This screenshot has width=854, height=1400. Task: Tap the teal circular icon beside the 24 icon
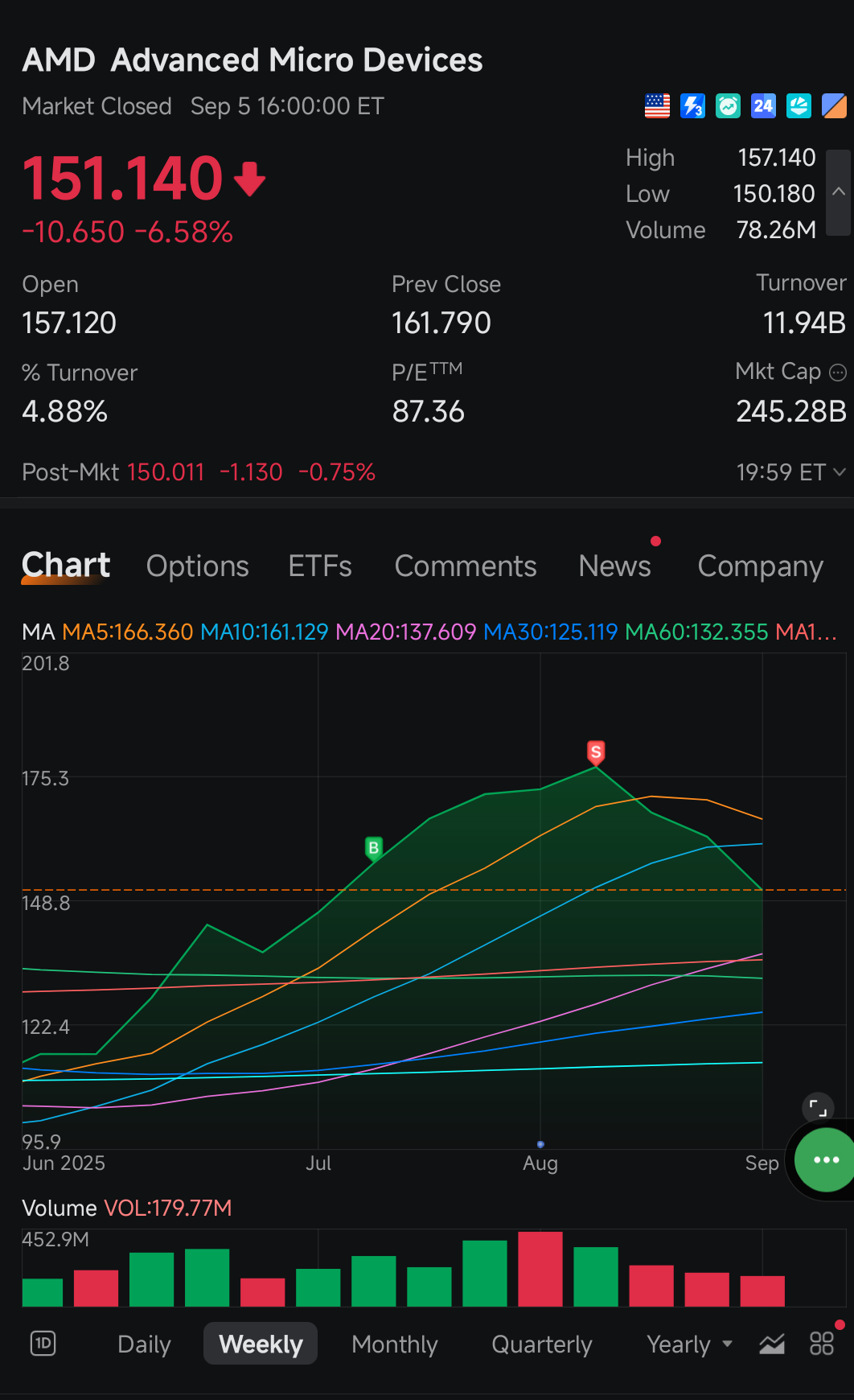pos(799,106)
